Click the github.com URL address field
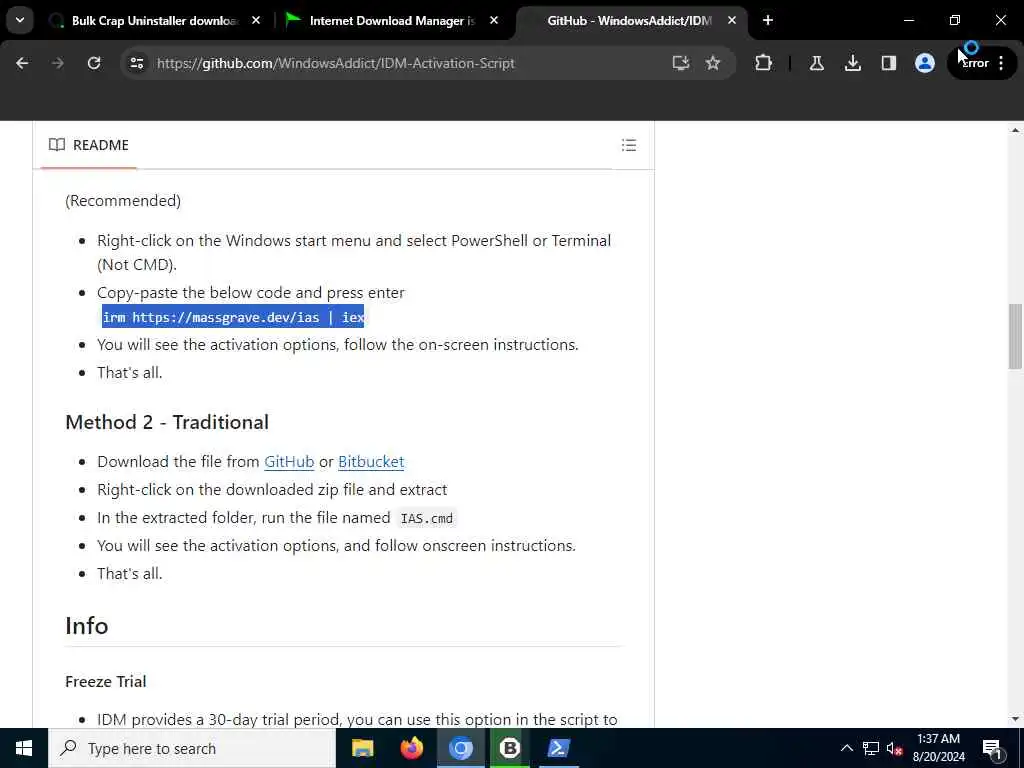Viewport: 1024px width, 768px height. (x=336, y=63)
